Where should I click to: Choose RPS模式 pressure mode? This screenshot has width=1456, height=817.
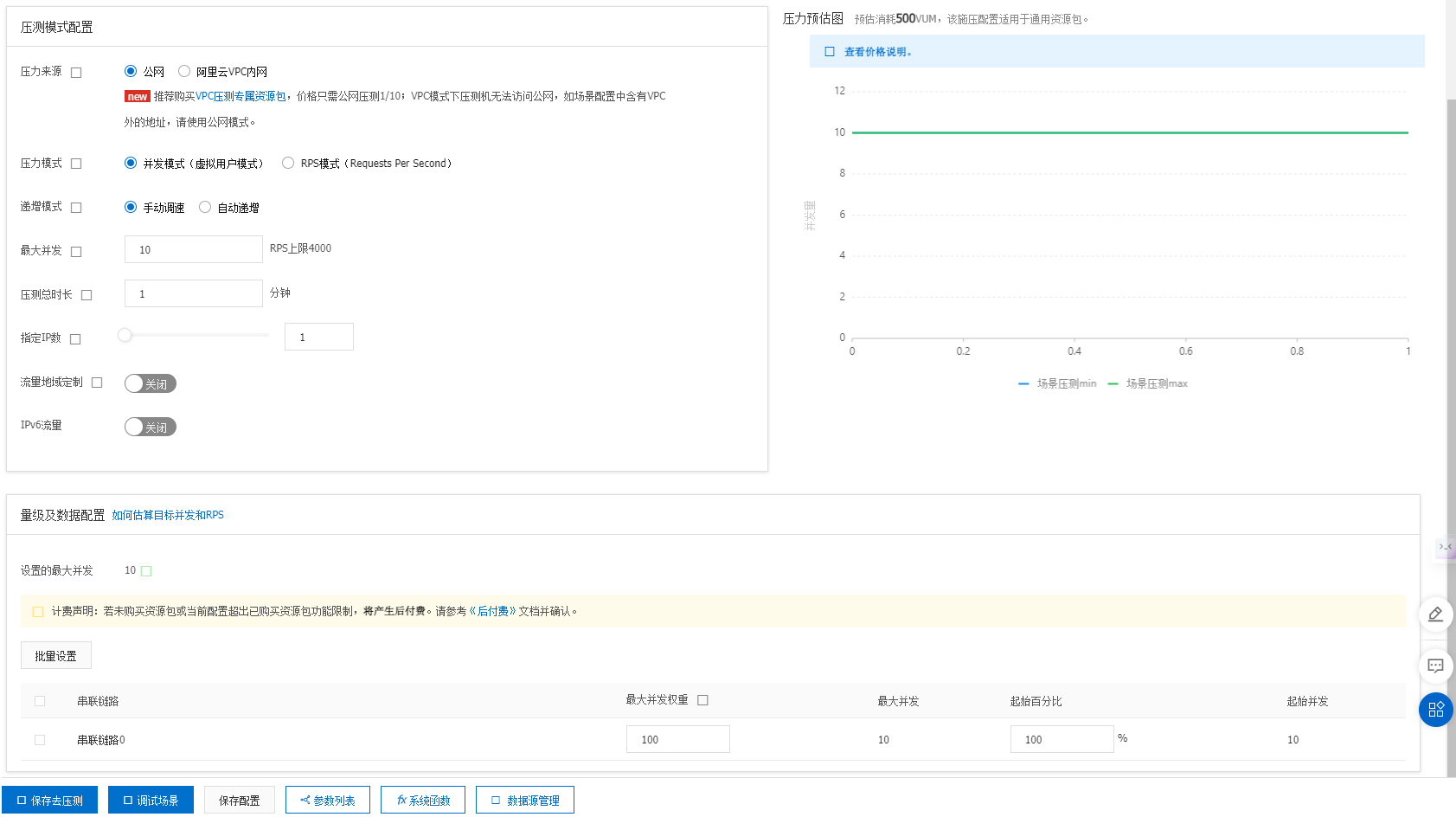pyautogui.click(x=288, y=164)
